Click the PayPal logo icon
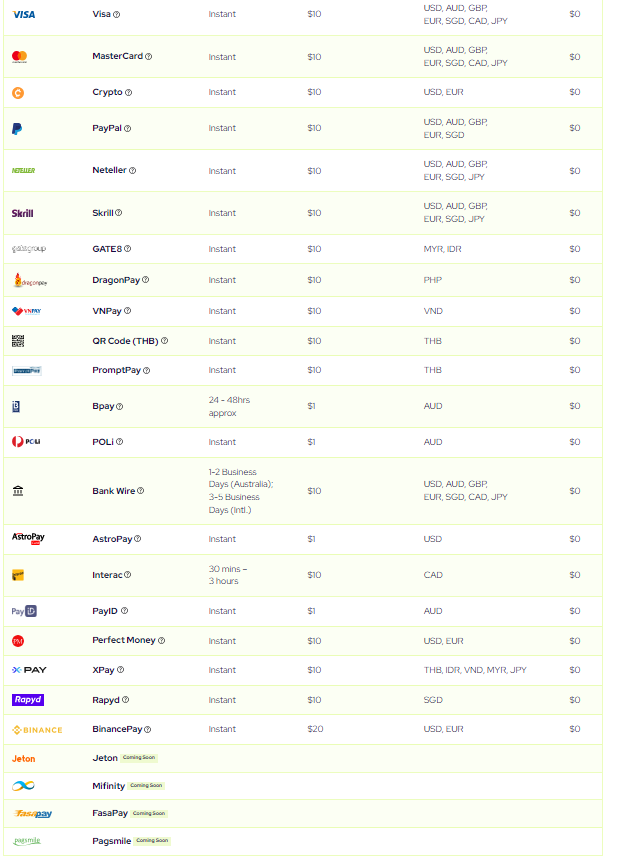 pyautogui.click(x=17, y=129)
